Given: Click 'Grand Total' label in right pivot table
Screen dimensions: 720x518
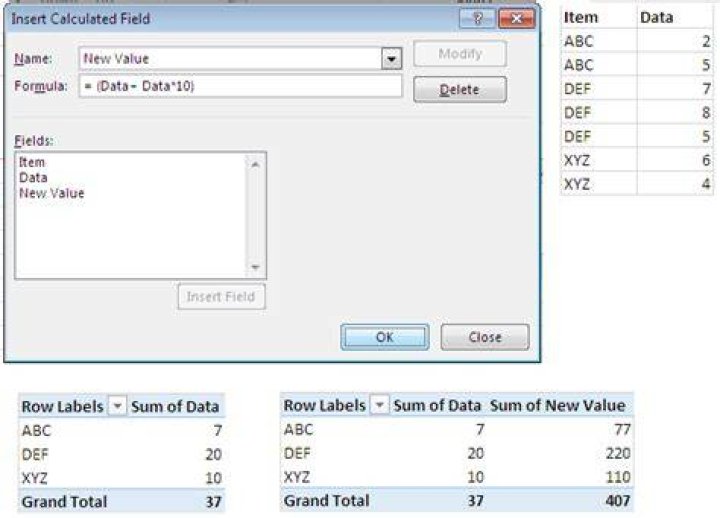Looking at the screenshot, I should 326,501.
